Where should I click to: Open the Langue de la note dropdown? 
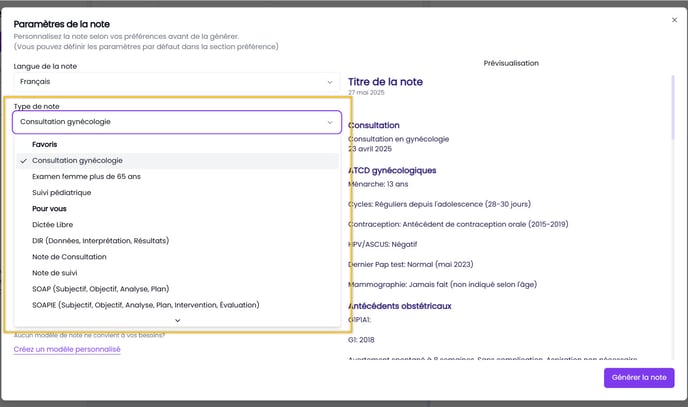[x=176, y=81]
